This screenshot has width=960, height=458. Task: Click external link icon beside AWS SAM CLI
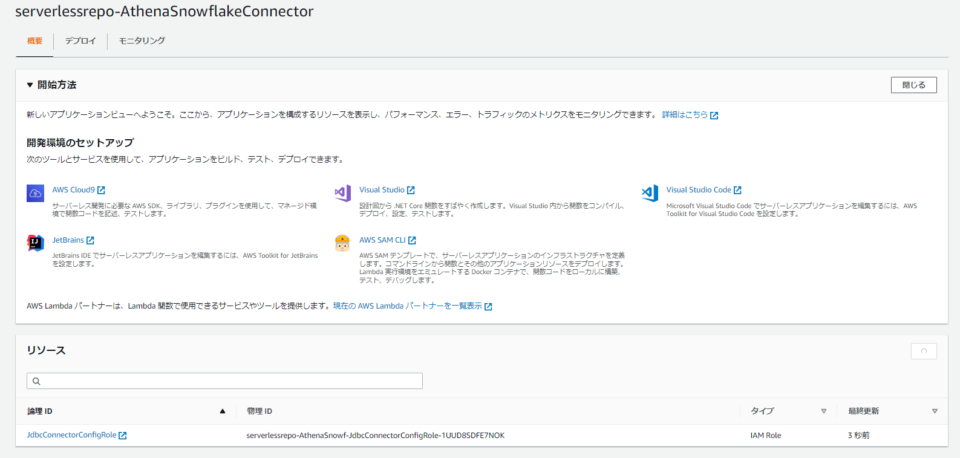412,240
